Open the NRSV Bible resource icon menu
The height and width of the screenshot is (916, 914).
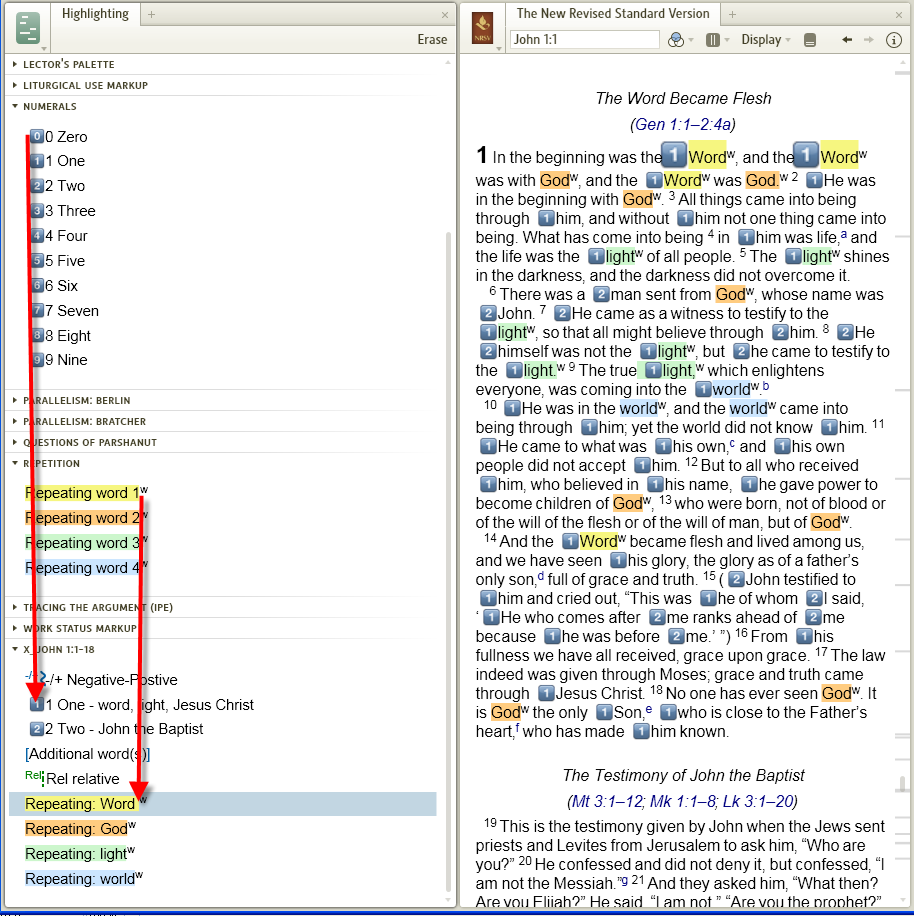[x=482, y=28]
